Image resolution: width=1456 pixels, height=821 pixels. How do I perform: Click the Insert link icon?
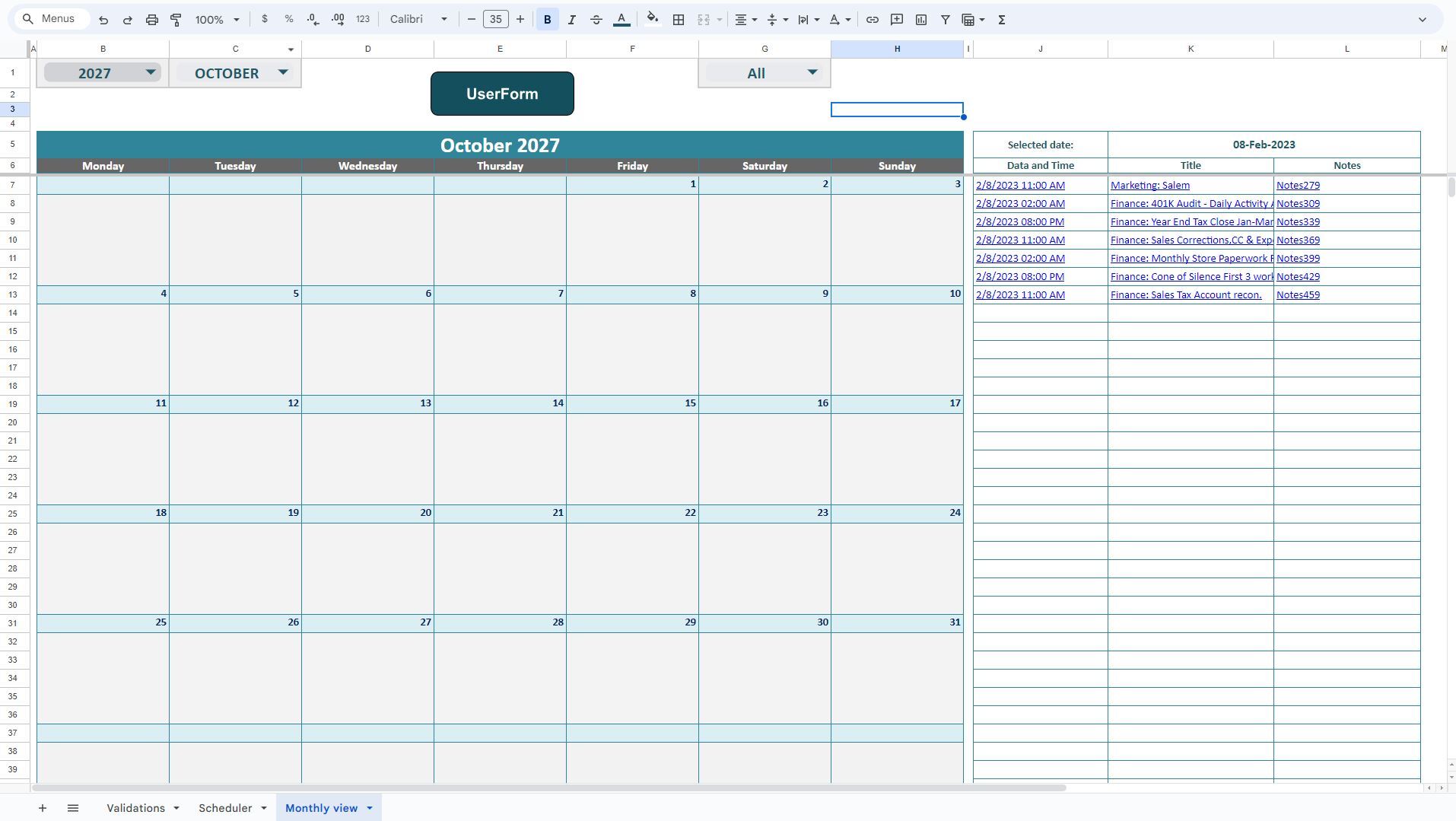point(873,20)
